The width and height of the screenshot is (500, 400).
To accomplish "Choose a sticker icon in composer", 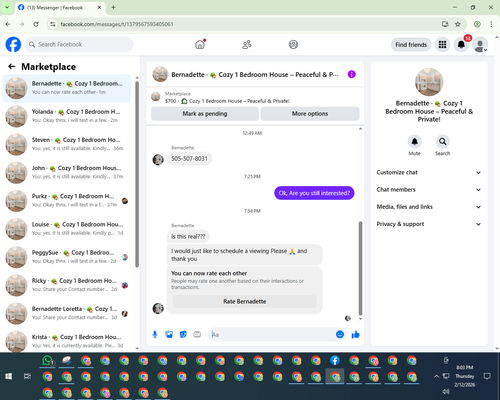I will coord(183,334).
